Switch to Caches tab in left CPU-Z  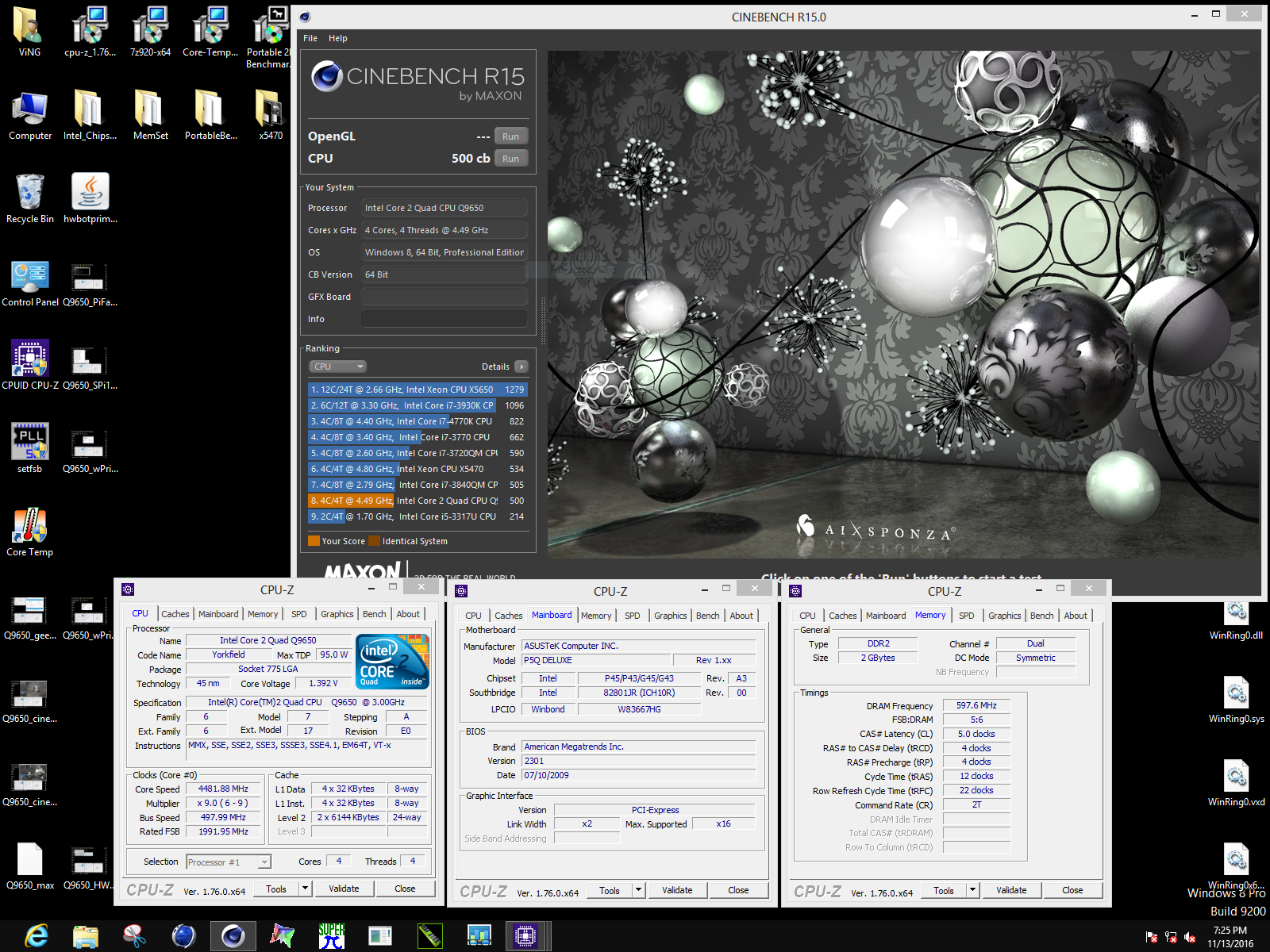point(175,614)
